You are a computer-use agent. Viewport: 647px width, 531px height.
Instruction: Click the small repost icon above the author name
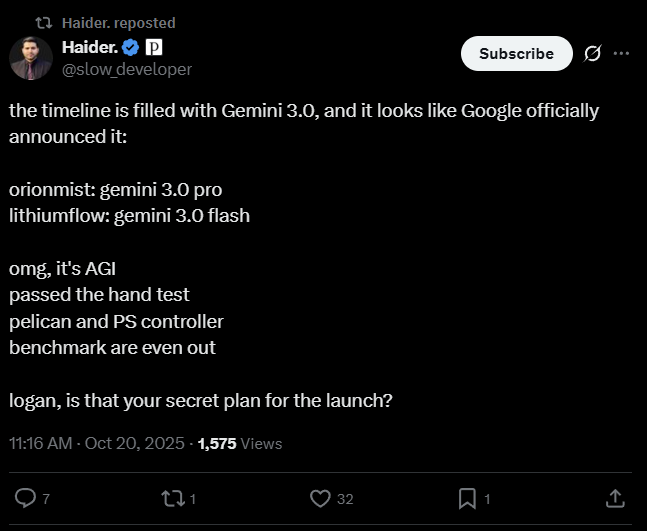[43, 22]
